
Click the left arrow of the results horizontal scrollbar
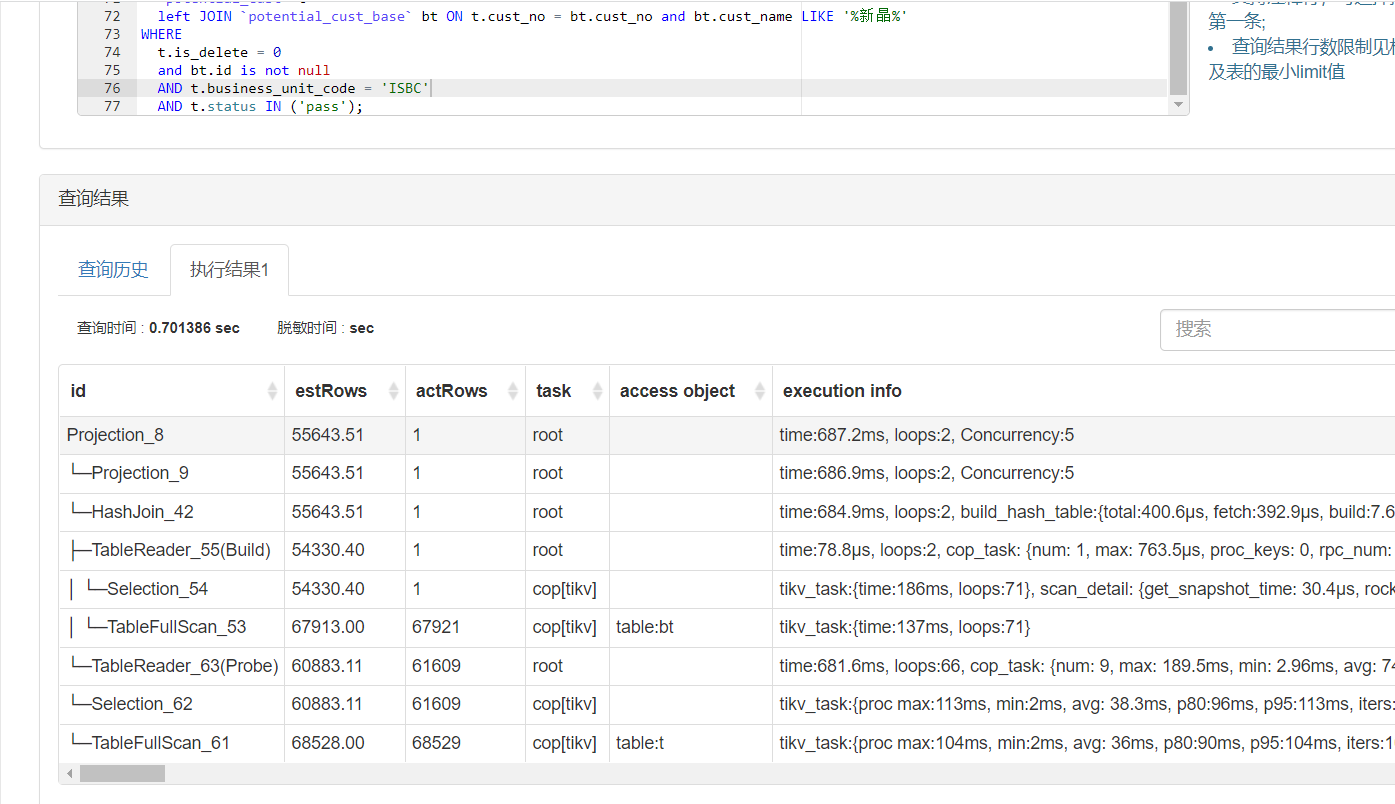(69, 774)
